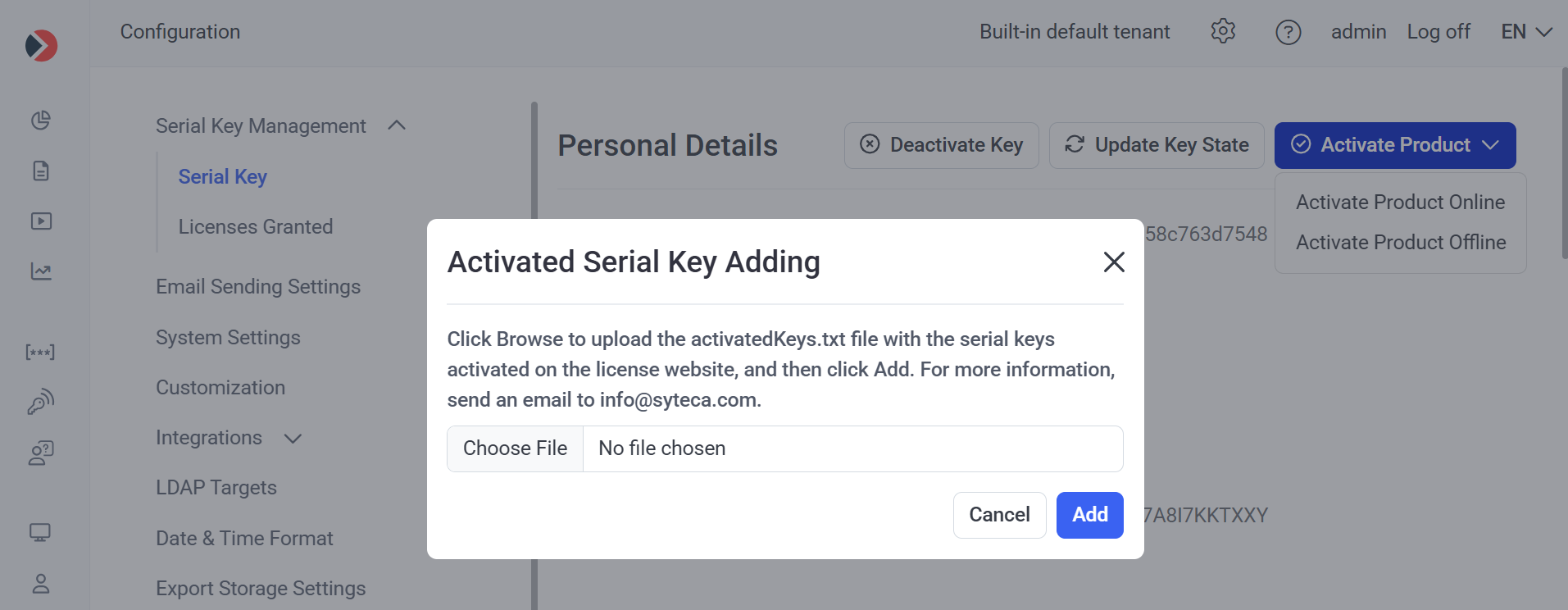The image size is (1568, 610).
Task: Click the user person sidebar icon
Action: pos(41,584)
